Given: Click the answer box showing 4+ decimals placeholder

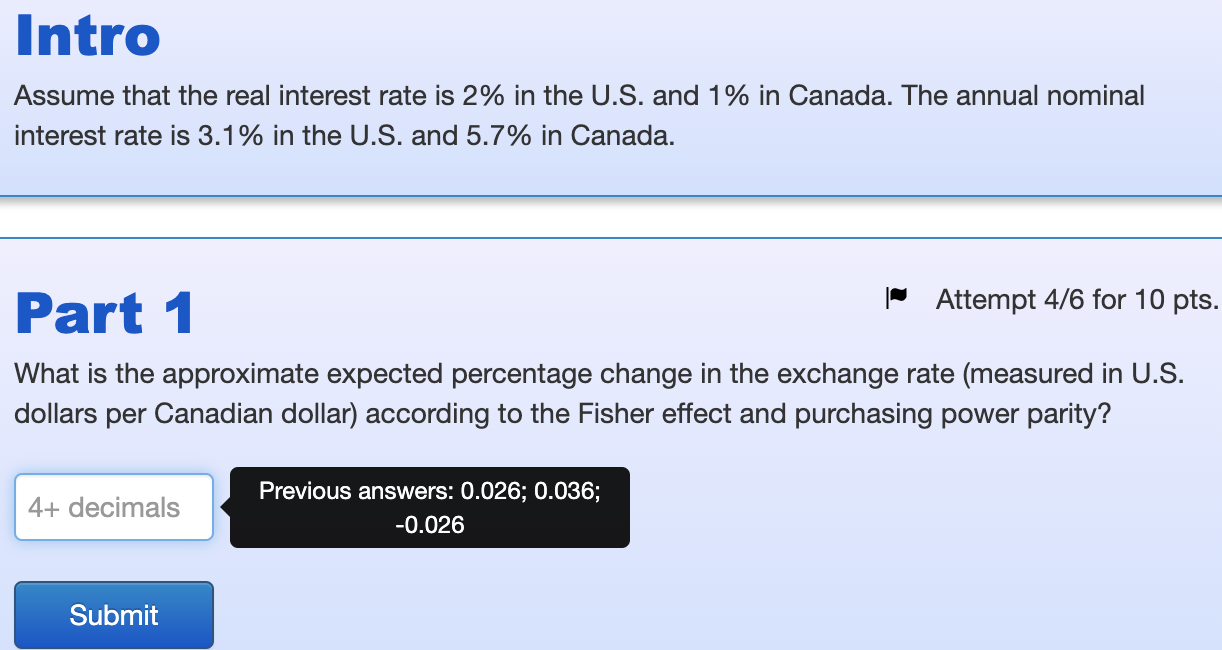Looking at the screenshot, I should click(113, 507).
